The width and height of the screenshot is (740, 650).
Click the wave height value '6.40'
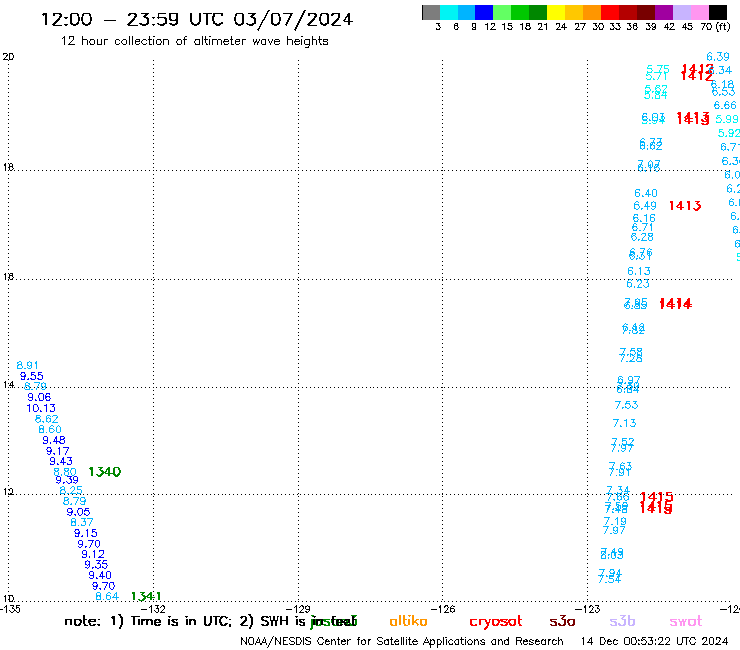pos(646,193)
